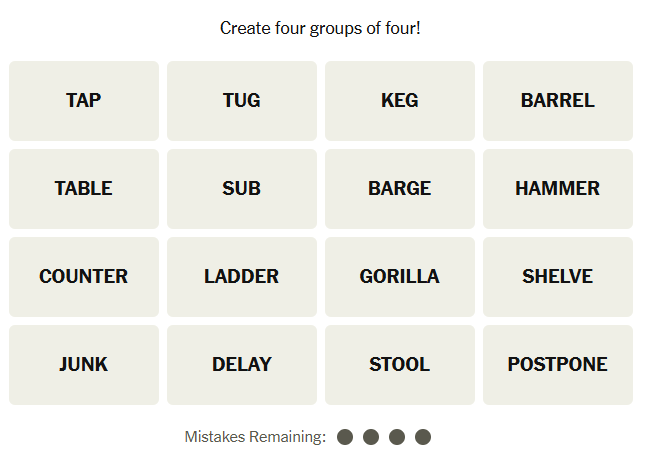Select the SUB tile
The height and width of the screenshot is (459, 645).
pos(242,188)
